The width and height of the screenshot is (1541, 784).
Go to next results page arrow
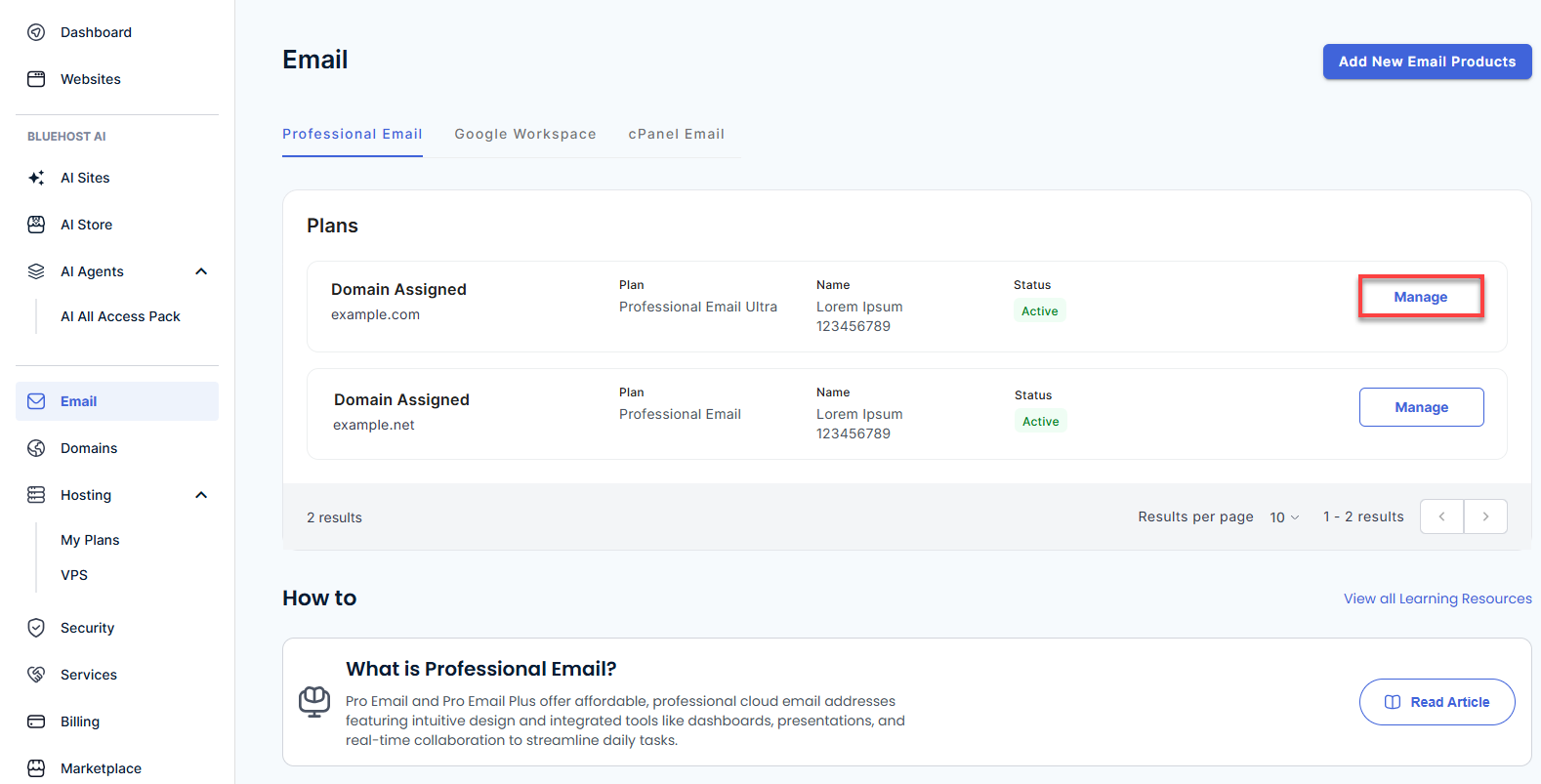pos(1485,516)
